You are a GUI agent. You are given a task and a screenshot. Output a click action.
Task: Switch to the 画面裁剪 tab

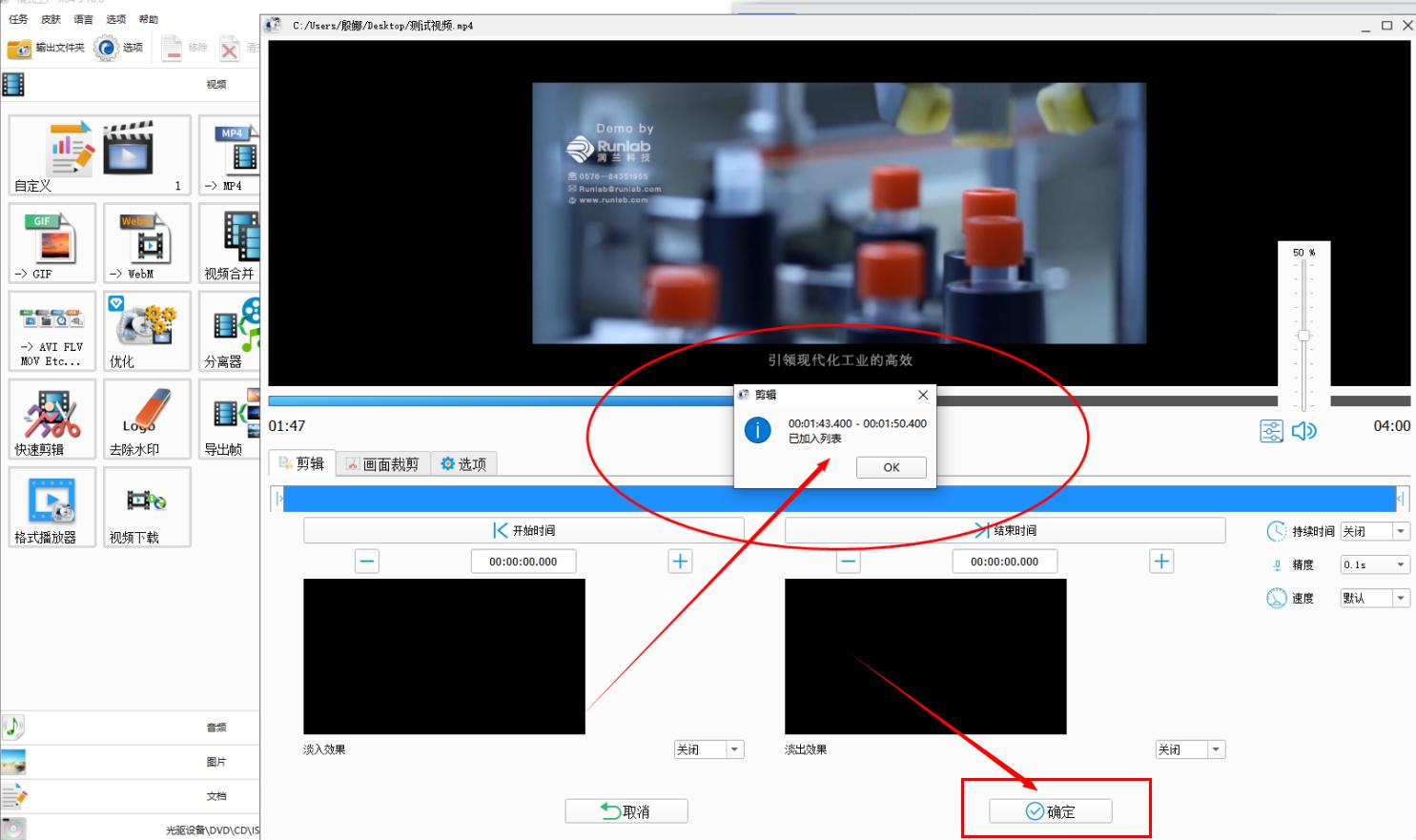coord(383,464)
